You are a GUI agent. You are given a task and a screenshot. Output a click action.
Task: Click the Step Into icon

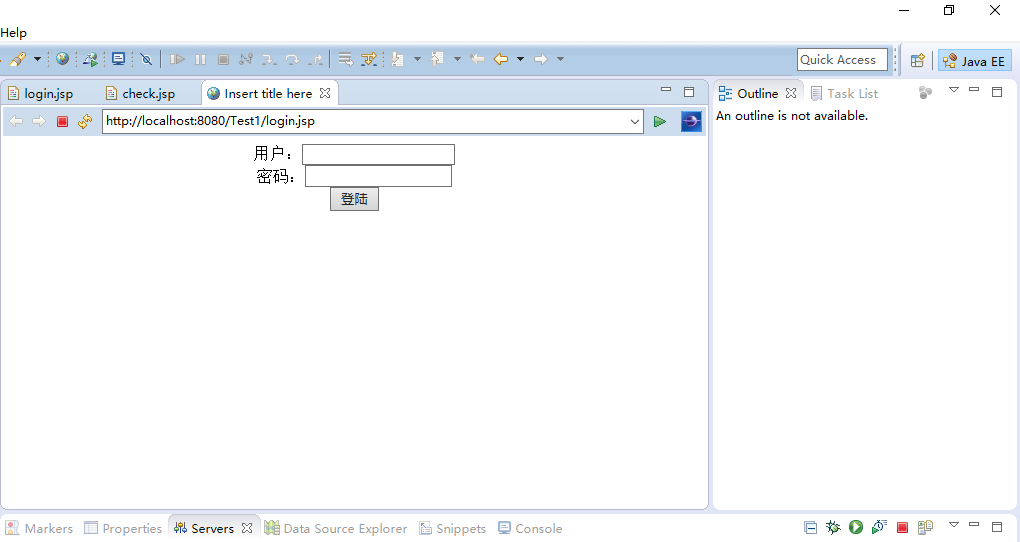[x=269, y=59]
